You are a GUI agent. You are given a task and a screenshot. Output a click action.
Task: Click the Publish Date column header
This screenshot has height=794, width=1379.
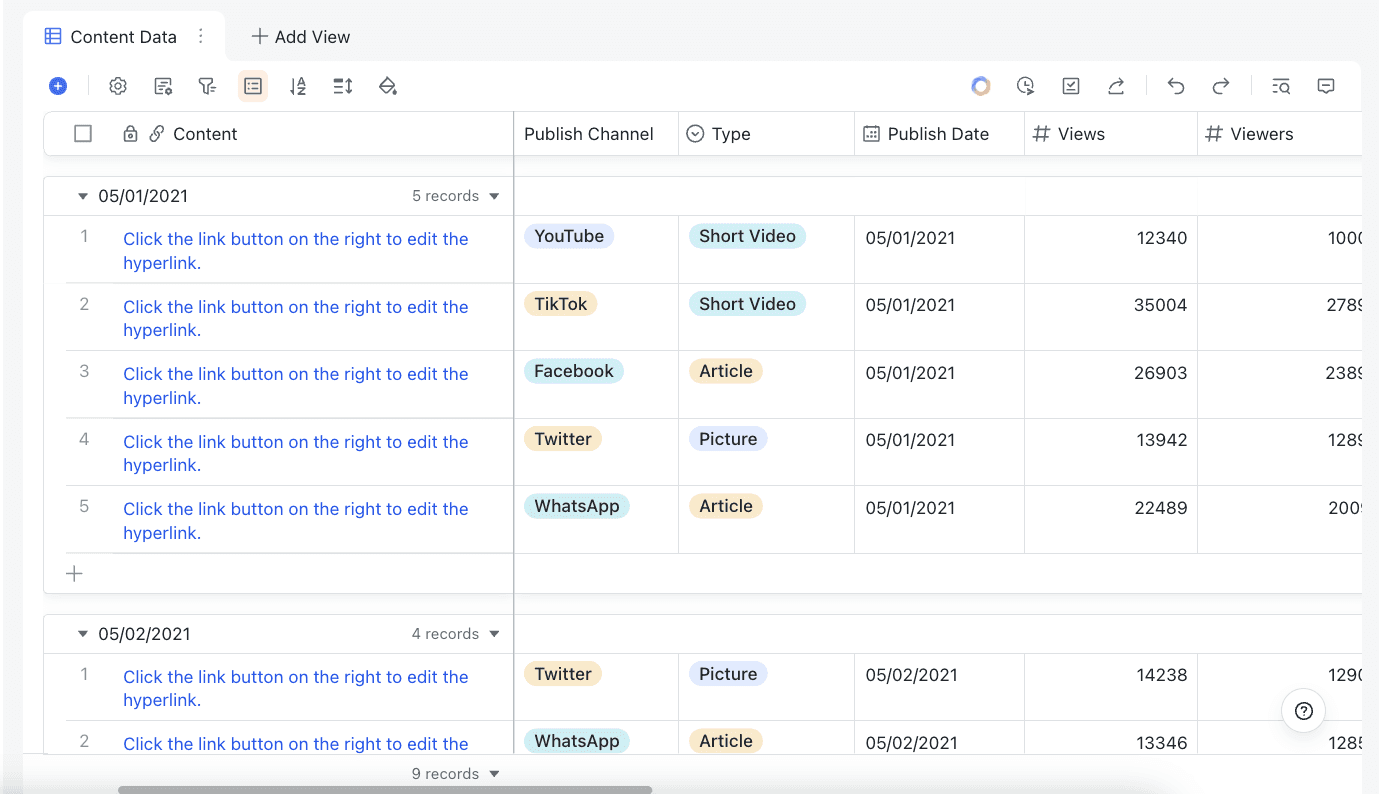pos(939,134)
